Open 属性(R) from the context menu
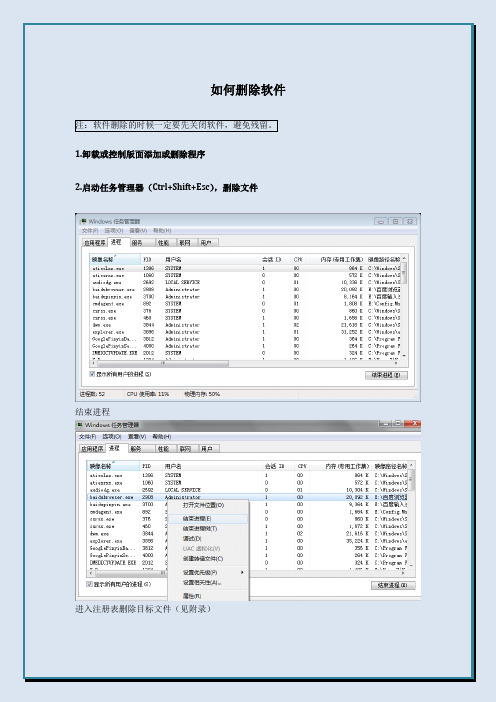The width and height of the screenshot is (496, 702). pyautogui.click(x=192, y=596)
